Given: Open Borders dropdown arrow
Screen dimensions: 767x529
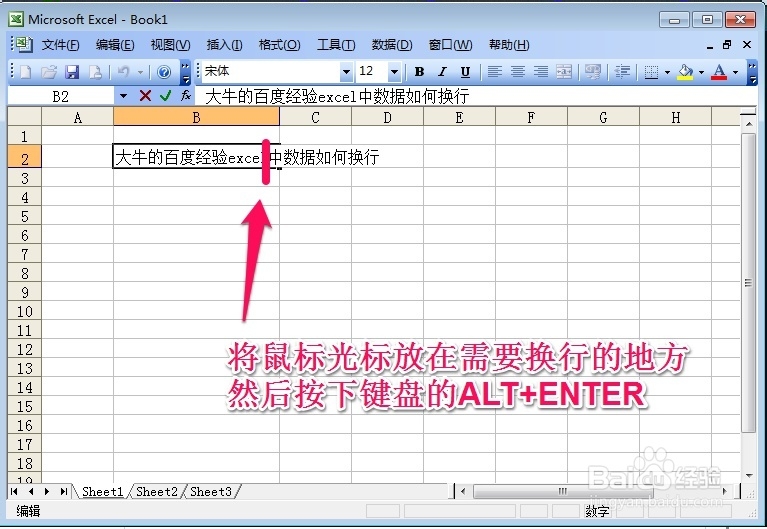Looking at the screenshot, I should coord(667,72).
